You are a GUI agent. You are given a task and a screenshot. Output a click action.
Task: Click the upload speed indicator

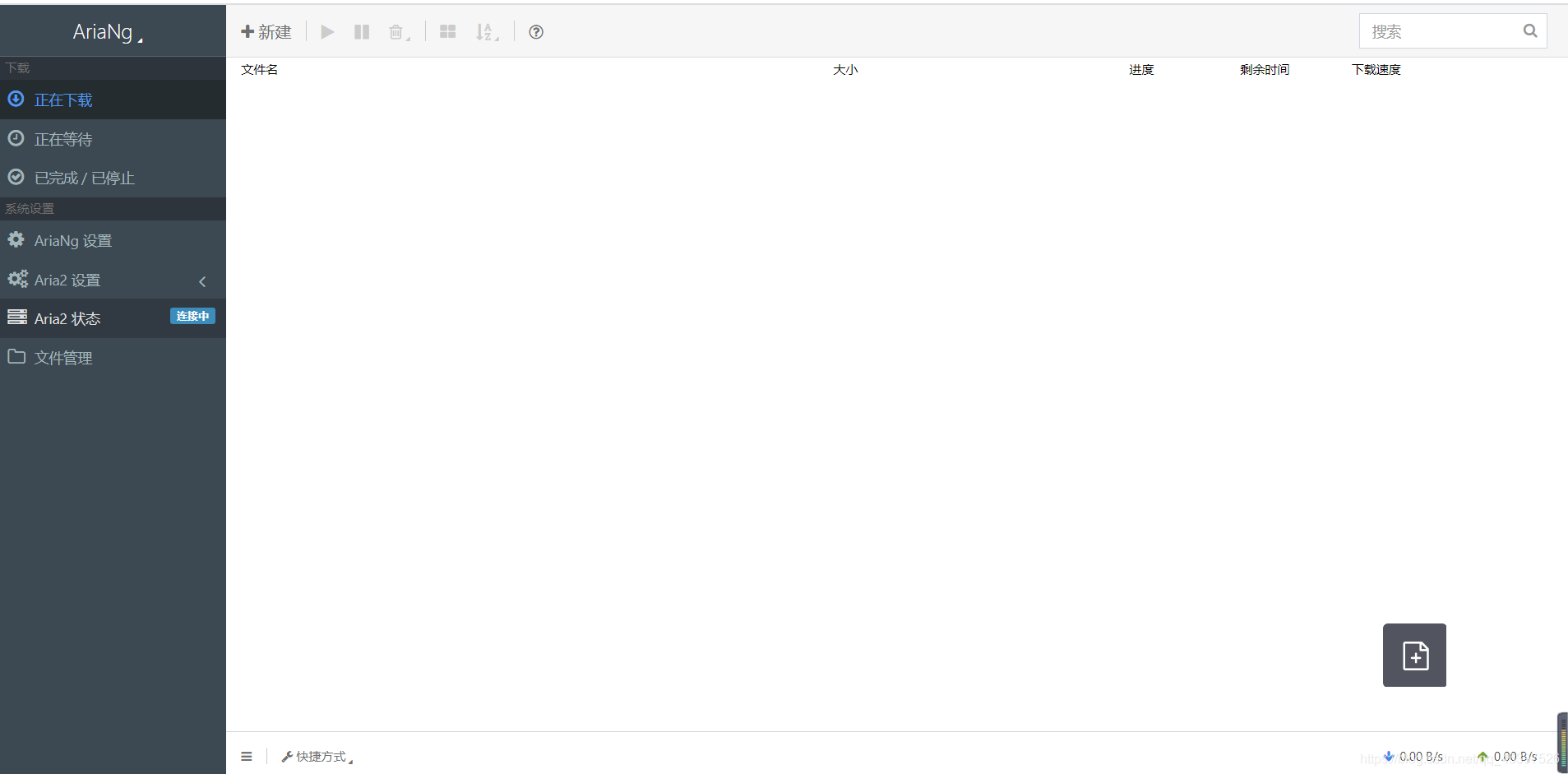[1507, 757]
